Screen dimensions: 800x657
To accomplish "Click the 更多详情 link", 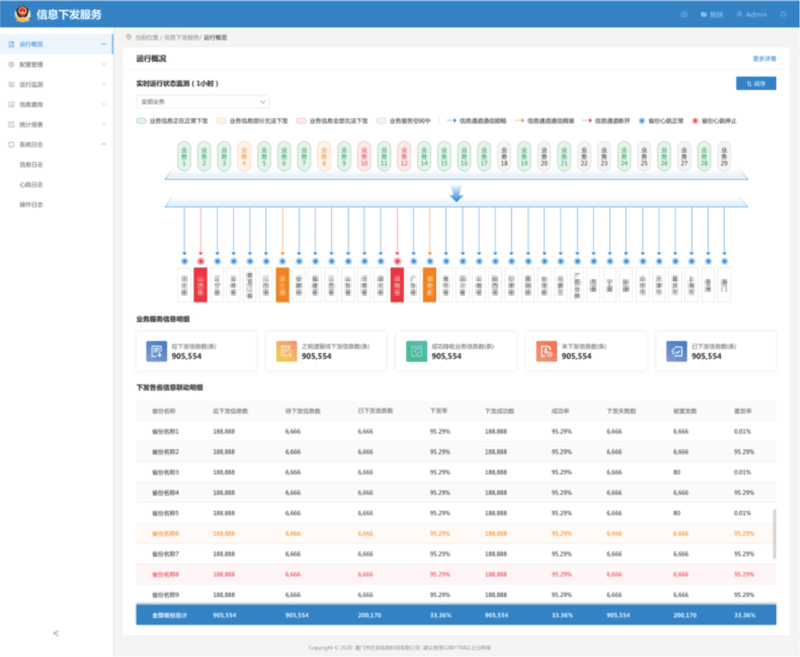I will (x=764, y=59).
